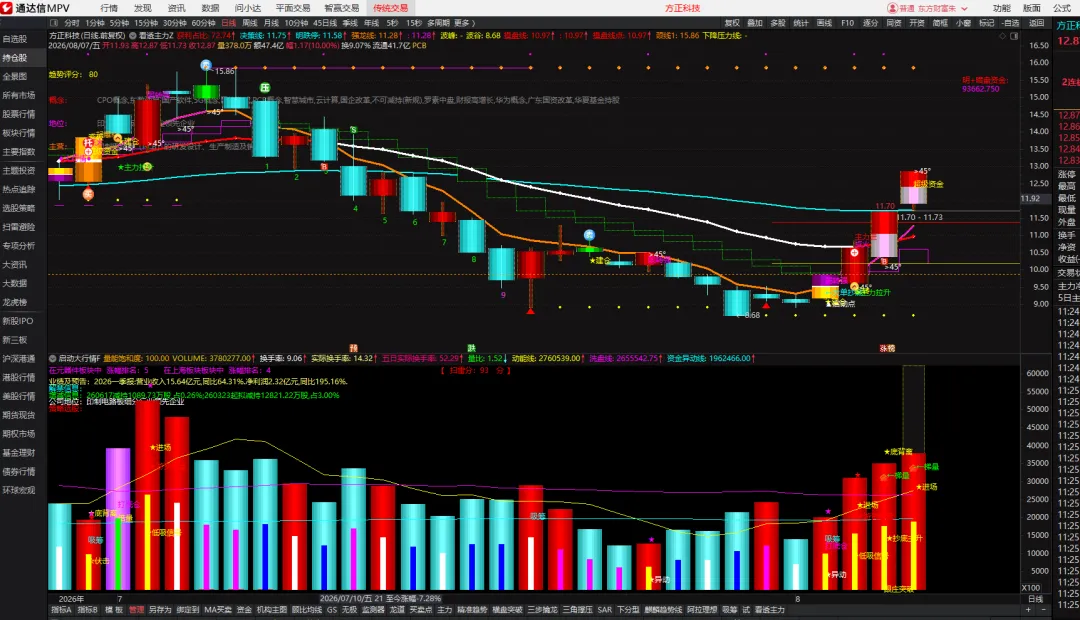Click the minus zoom button at the bottom right
Viewport: 1080px width, 620px height.
1043,610
